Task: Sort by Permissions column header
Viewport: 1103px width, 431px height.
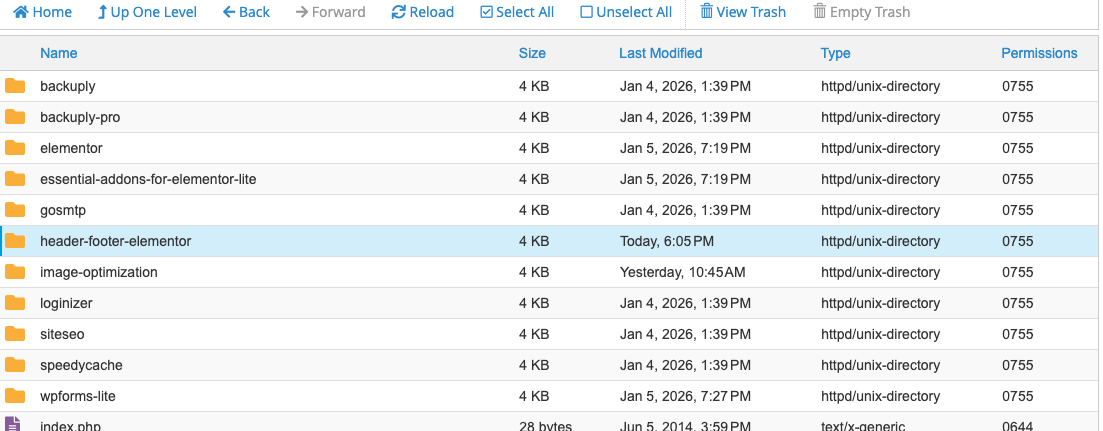Action: point(1039,53)
